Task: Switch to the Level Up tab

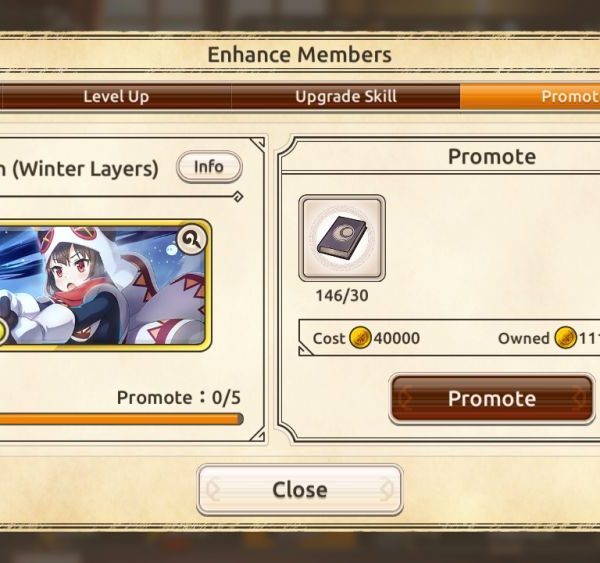Action: point(116,96)
